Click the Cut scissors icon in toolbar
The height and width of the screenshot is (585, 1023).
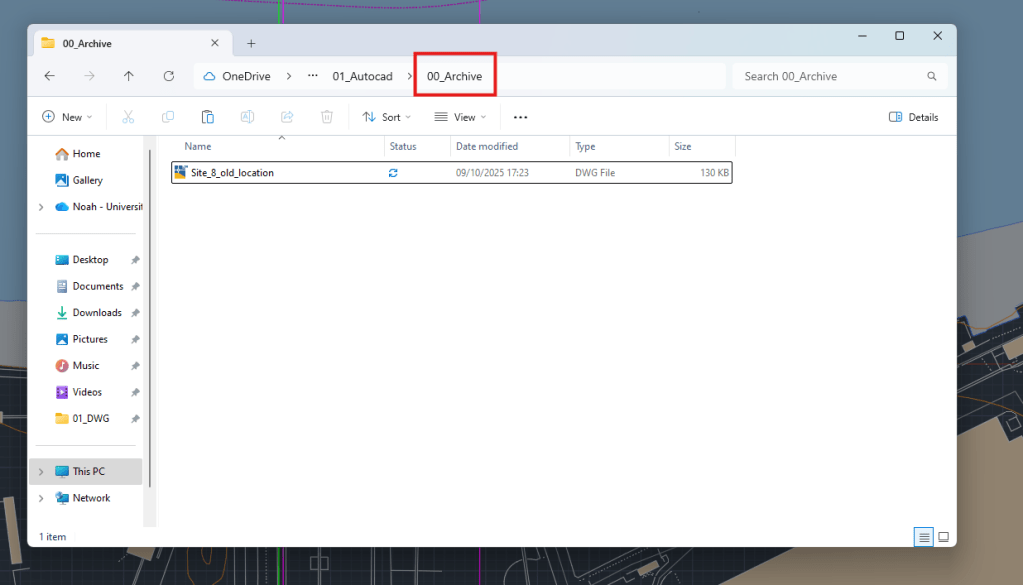128,117
